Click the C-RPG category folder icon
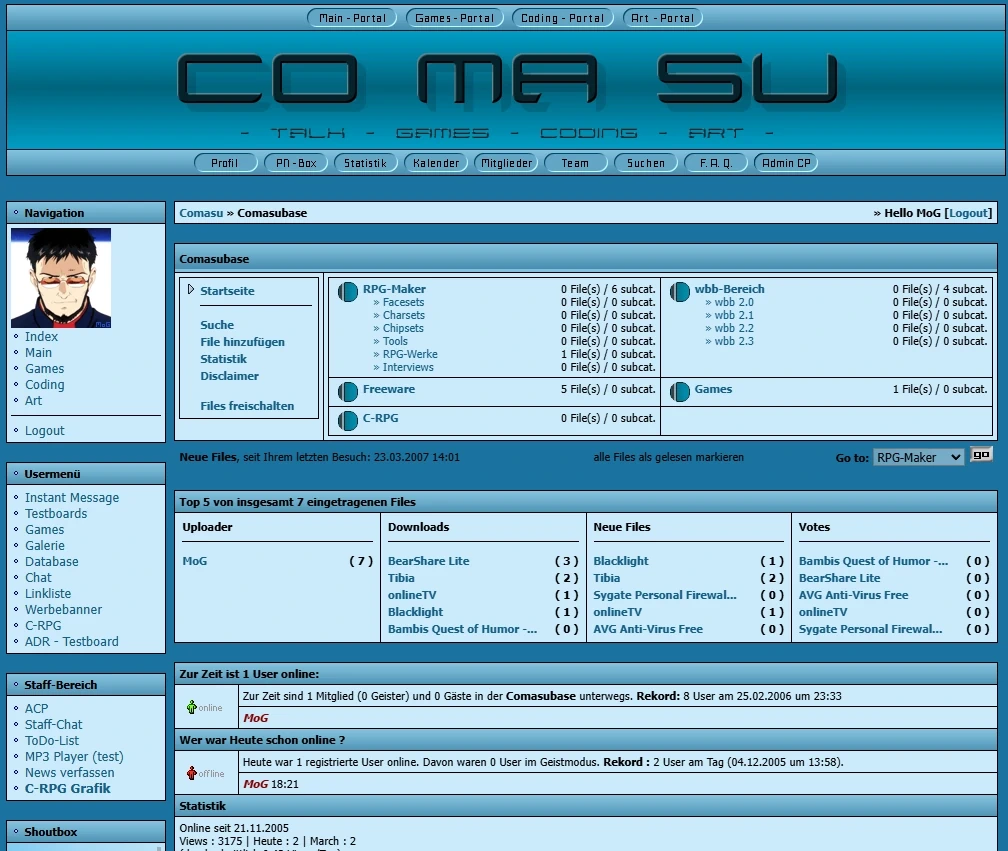This screenshot has width=1008, height=851. [x=348, y=420]
